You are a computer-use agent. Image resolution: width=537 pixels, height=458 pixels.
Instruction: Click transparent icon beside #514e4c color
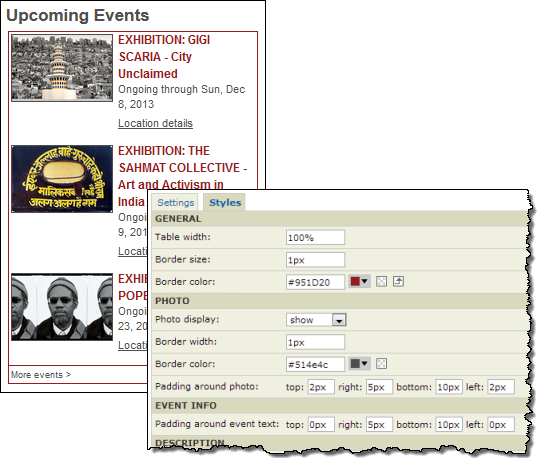[x=381, y=363]
